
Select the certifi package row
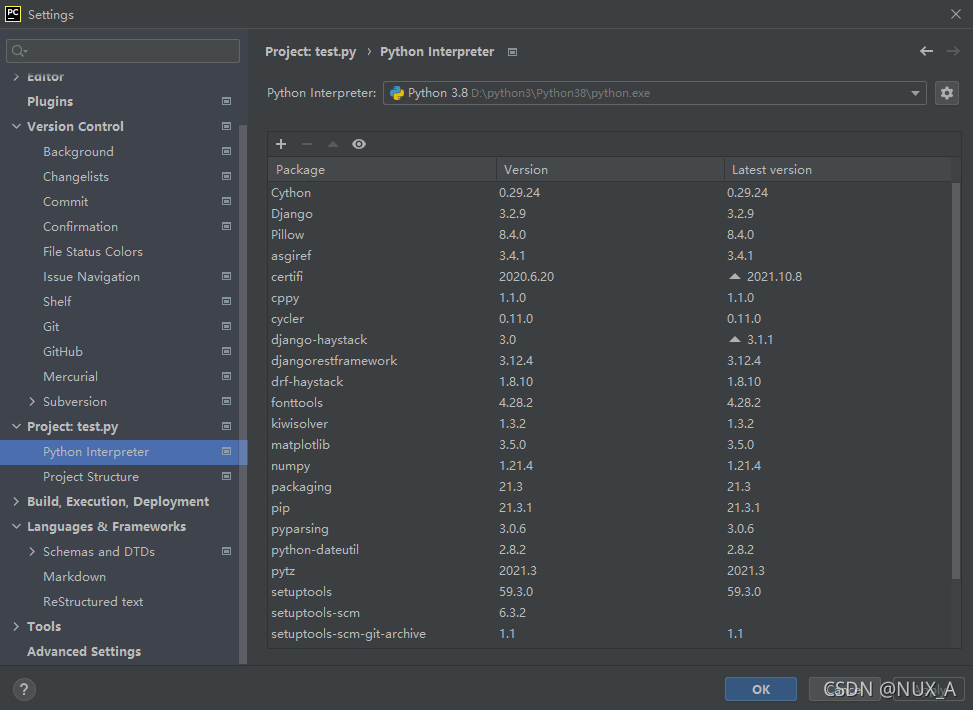609,276
